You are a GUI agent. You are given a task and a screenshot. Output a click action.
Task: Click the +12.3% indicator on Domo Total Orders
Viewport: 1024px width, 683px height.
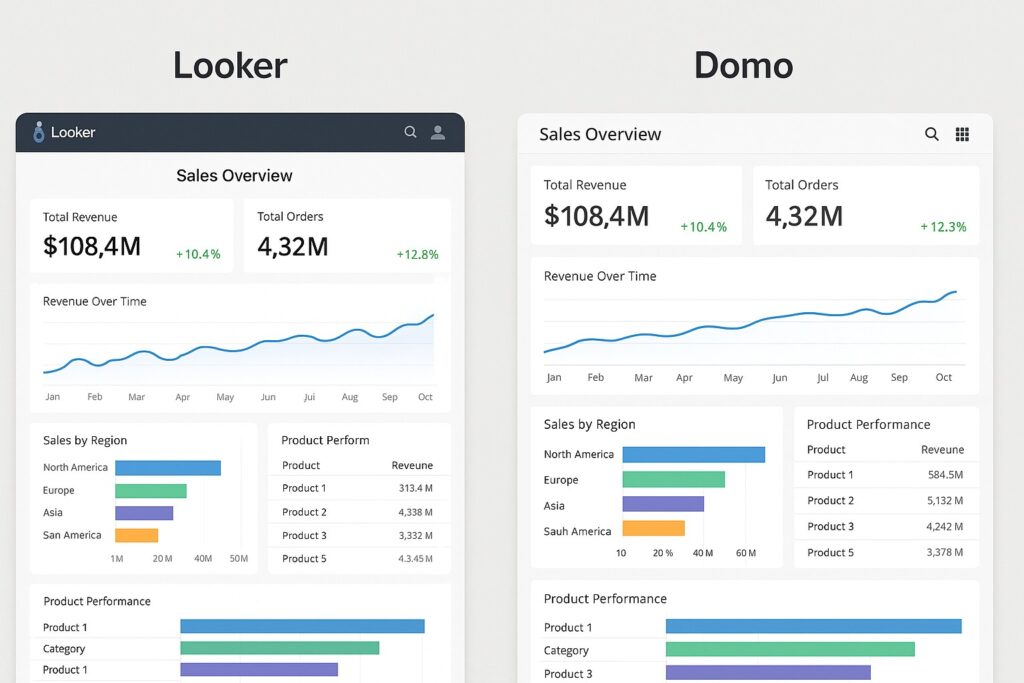945,226
